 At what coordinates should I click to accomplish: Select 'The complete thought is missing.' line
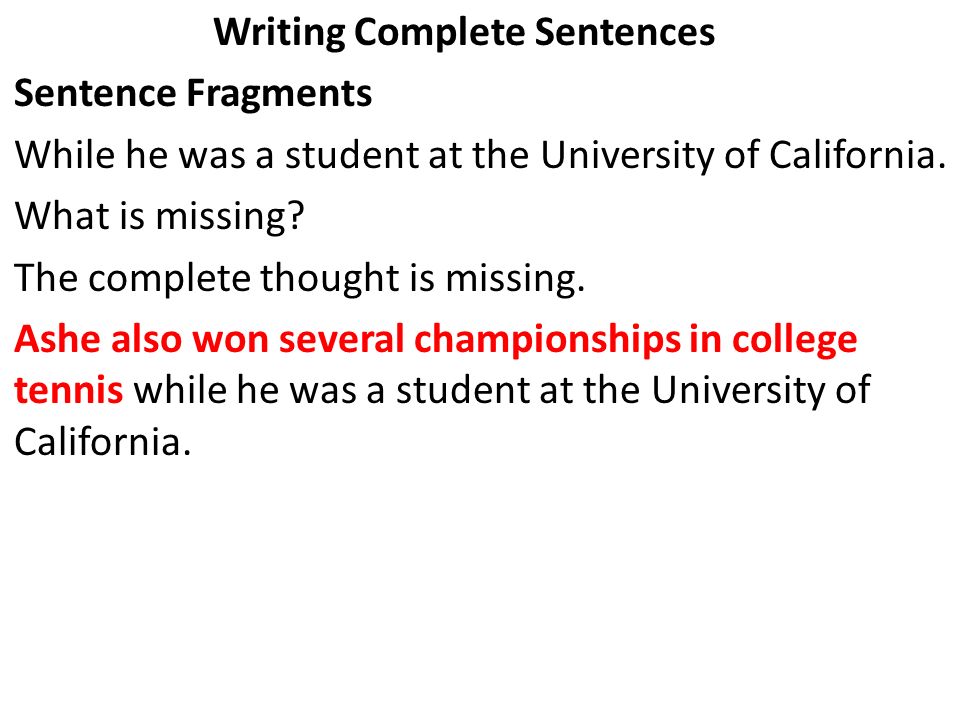(x=300, y=277)
